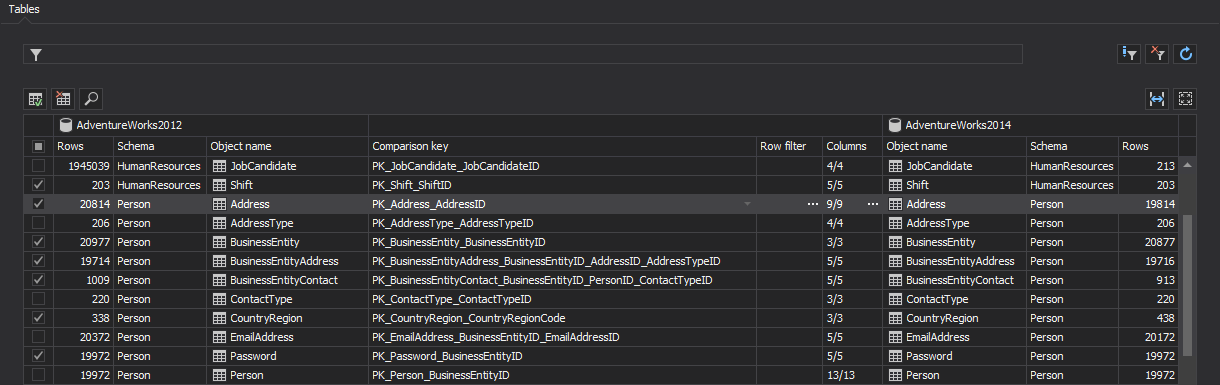
Task: Clear the filter using red X funnel icon
Action: coord(1157,54)
